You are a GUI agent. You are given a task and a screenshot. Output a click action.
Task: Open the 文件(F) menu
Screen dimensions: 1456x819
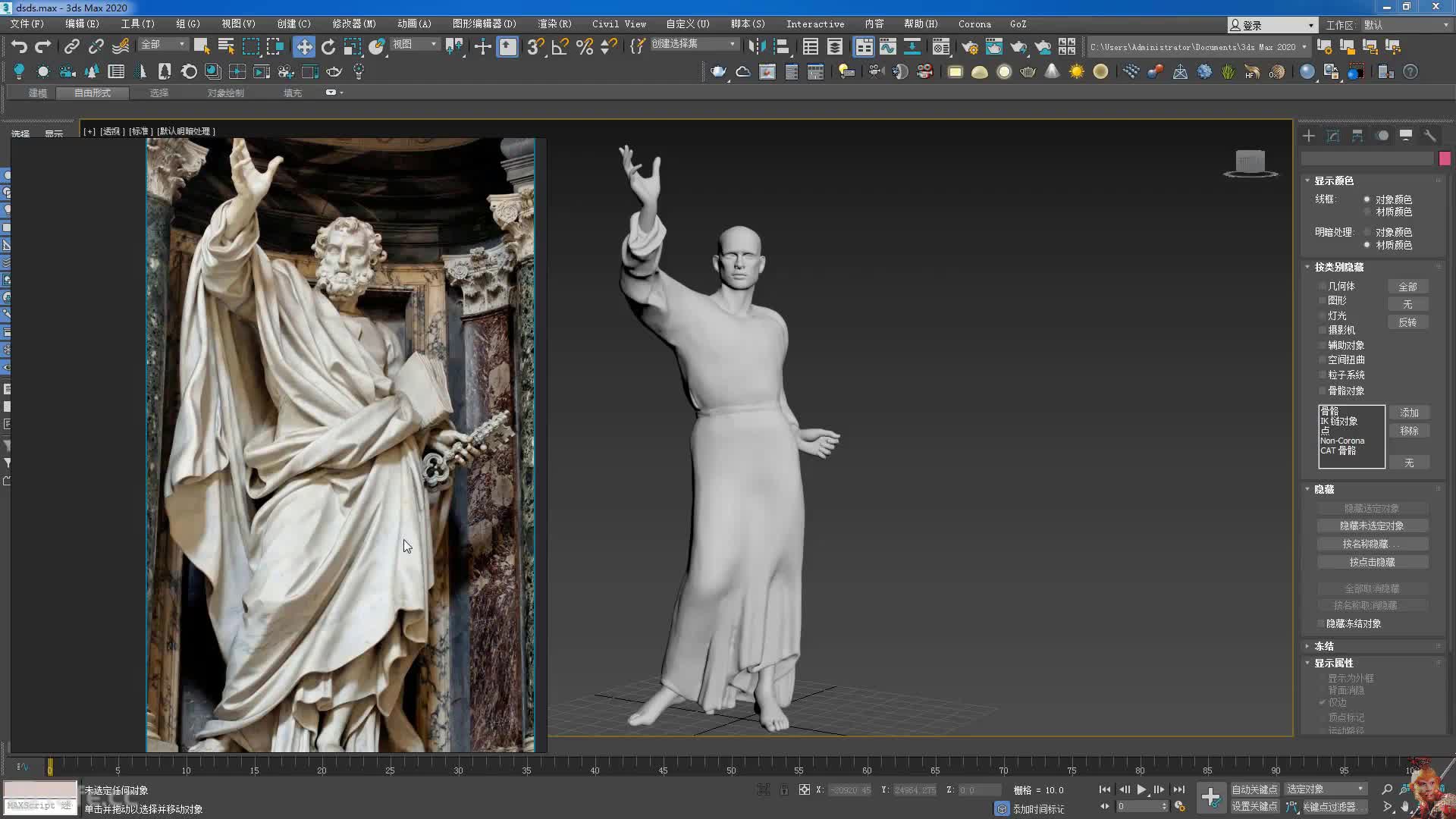pos(27,24)
